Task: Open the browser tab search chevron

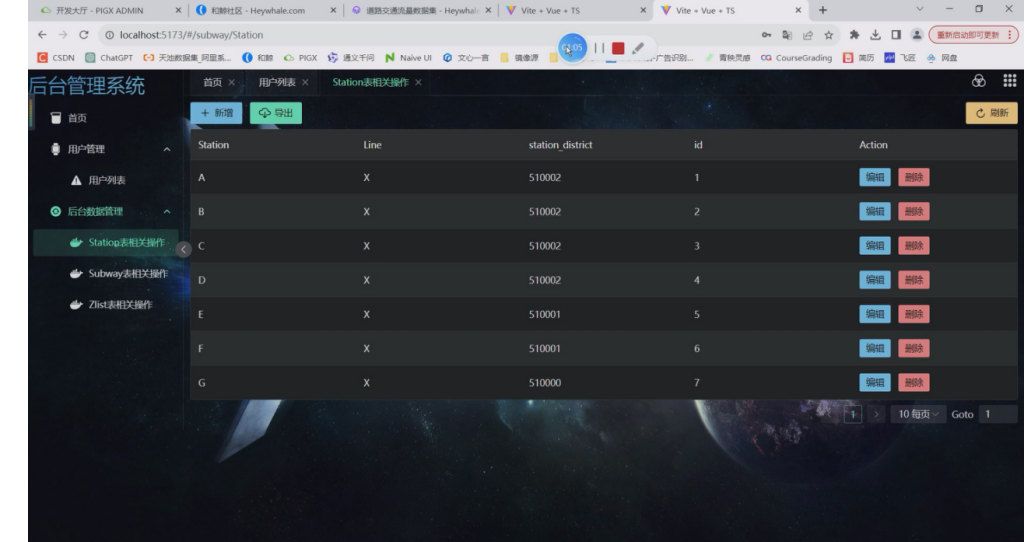Action: pos(919,9)
